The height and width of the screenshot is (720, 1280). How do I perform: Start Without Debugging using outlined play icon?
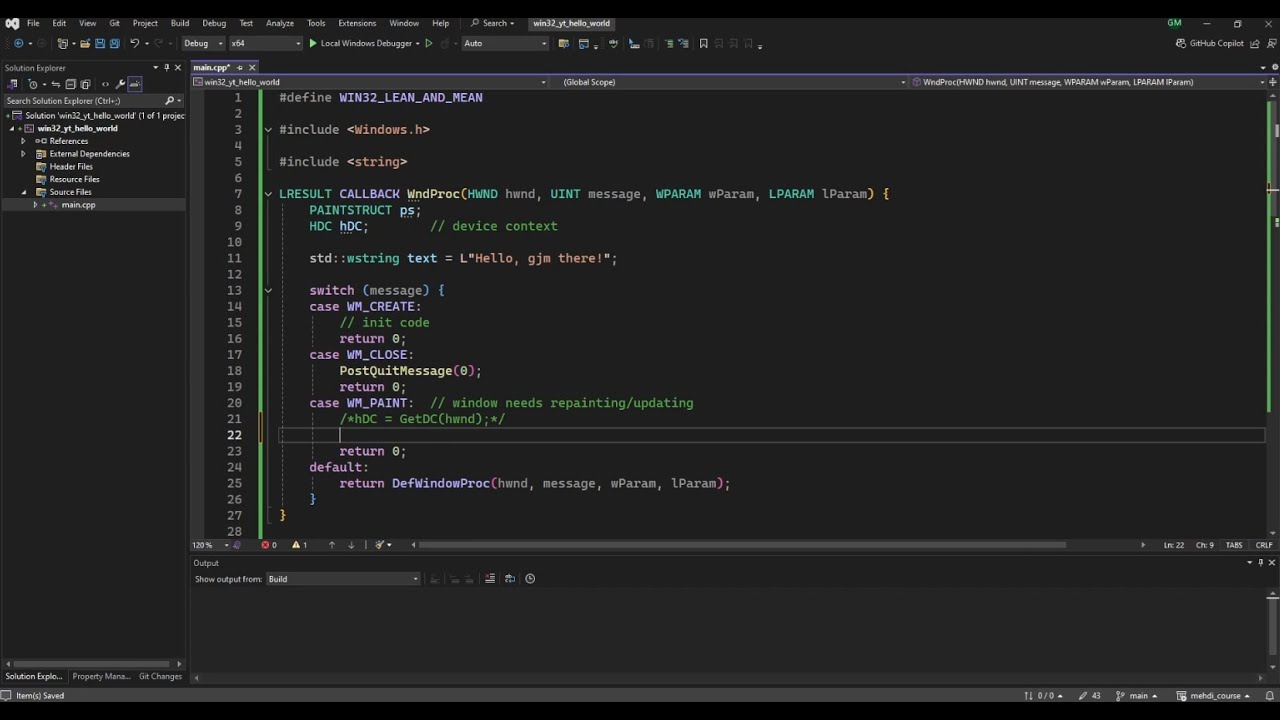point(429,43)
